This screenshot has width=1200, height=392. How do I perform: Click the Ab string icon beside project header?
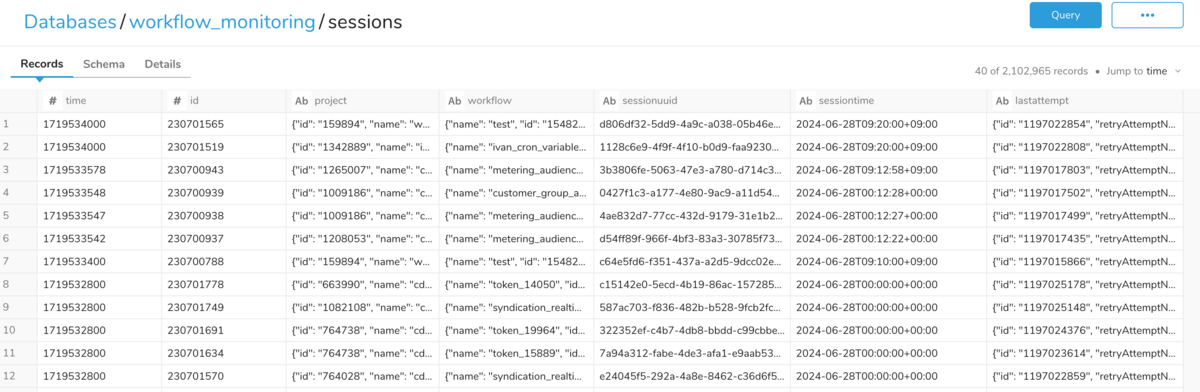pyautogui.click(x=301, y=101)
